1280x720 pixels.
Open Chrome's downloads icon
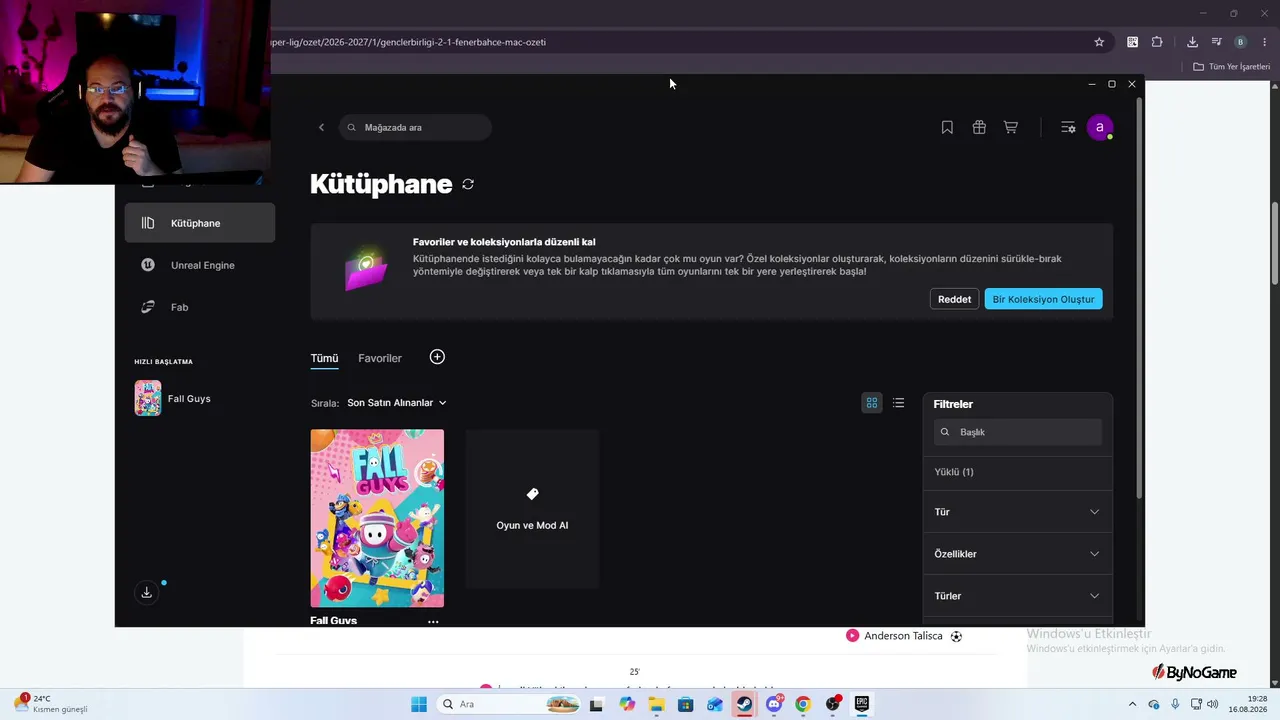(x=1192, y=42)
